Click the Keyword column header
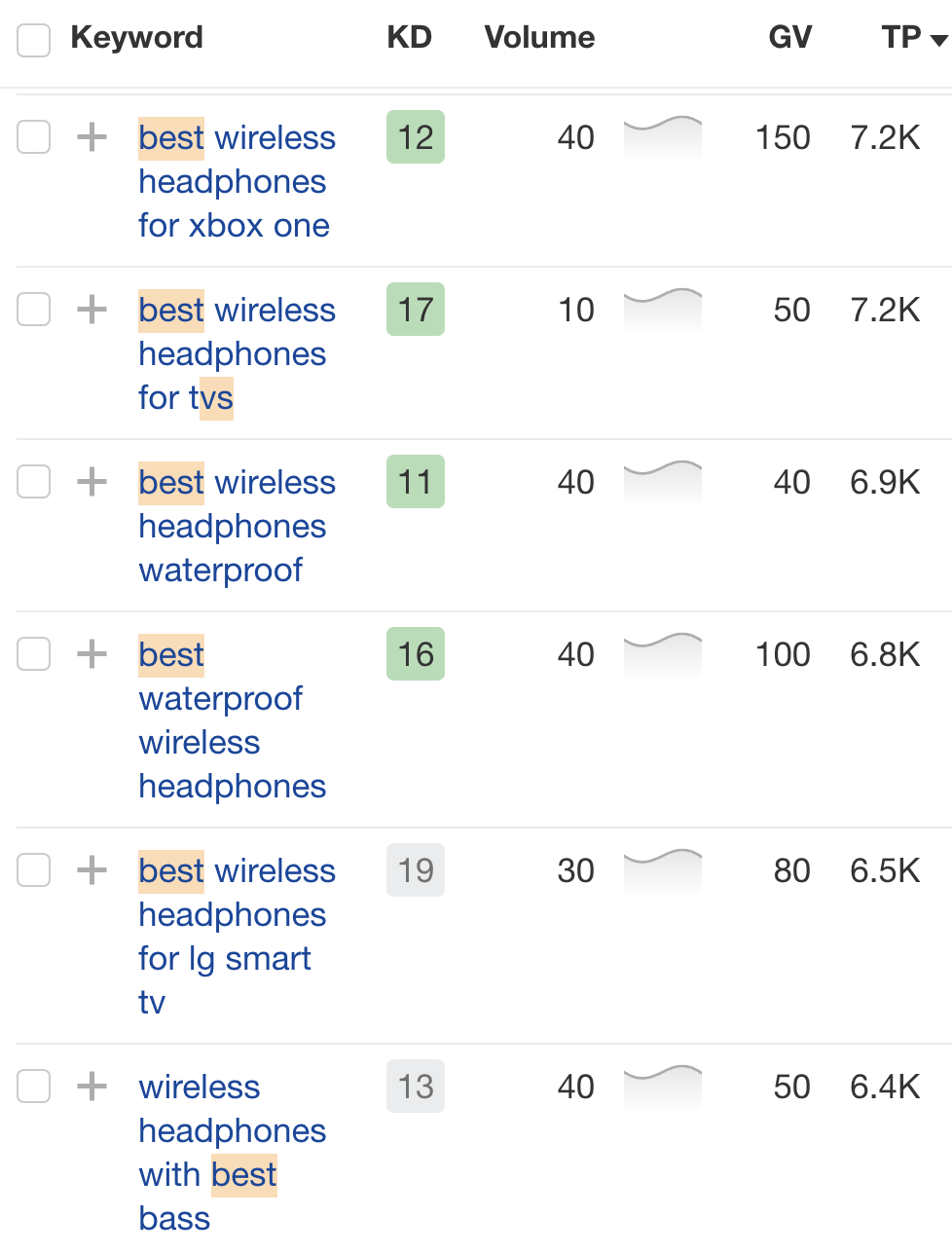This screenshot has height=1254, width=952. point(136,37)
